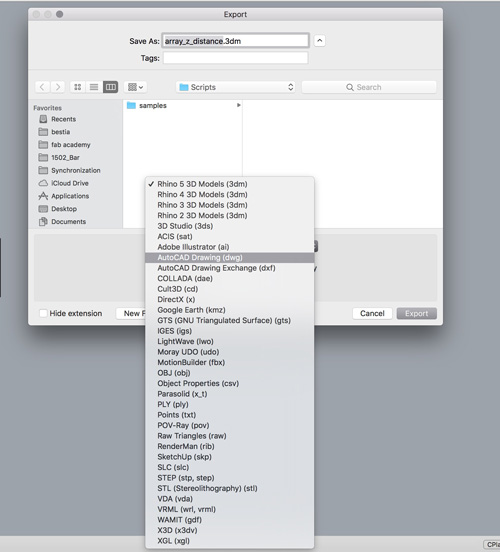Switch to column view in file browser
Image resolution: width=500 pixels, height=552 pixels.
pyautogui.click(x=110, y=87)
